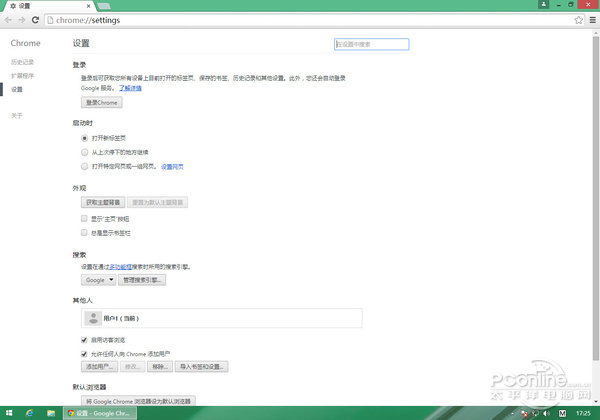Click the 获取主题背景 button
This screenshot has height=420, width=600.
tap(103, 202)
